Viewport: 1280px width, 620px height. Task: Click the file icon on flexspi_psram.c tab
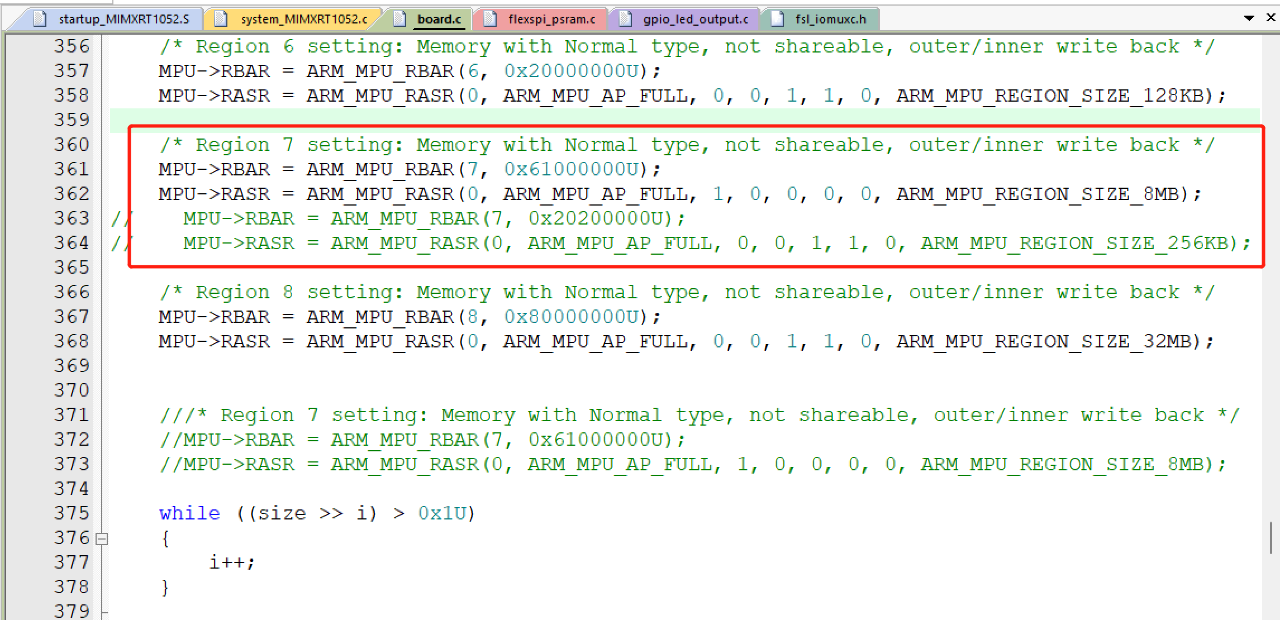(487, 19)
